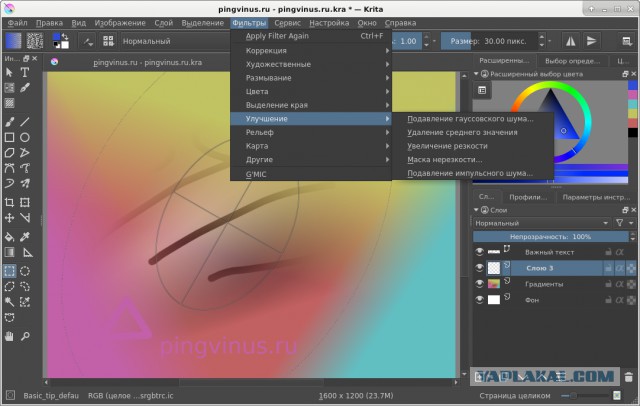Open the G'MIC filter entry
This screenshot has height=406, width=640.
311,174
